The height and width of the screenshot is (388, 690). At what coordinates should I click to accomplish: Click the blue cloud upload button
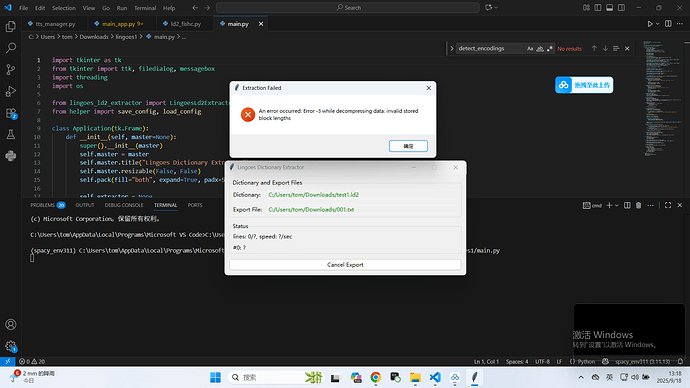pos(584,85)
